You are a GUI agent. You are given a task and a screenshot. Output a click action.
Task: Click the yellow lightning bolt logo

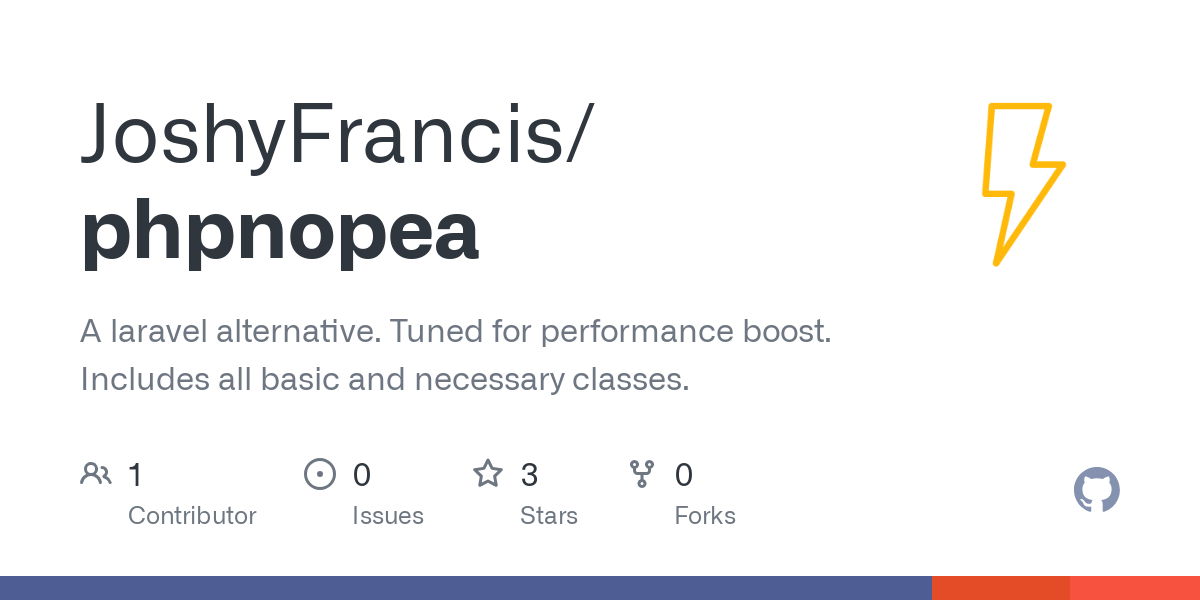click(x=1022, y=185)
